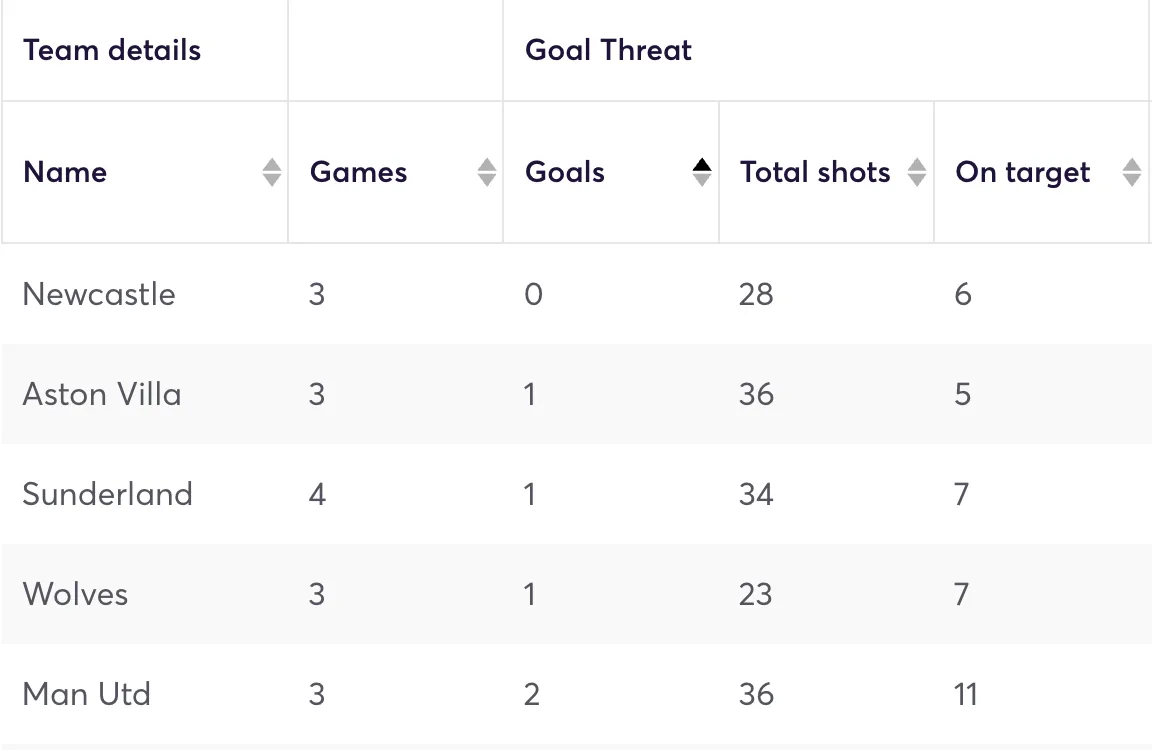The width and height of the screenshot is (1152, 750).
Task: Open the Newcastle team row
Action: (x=99, y=294)
